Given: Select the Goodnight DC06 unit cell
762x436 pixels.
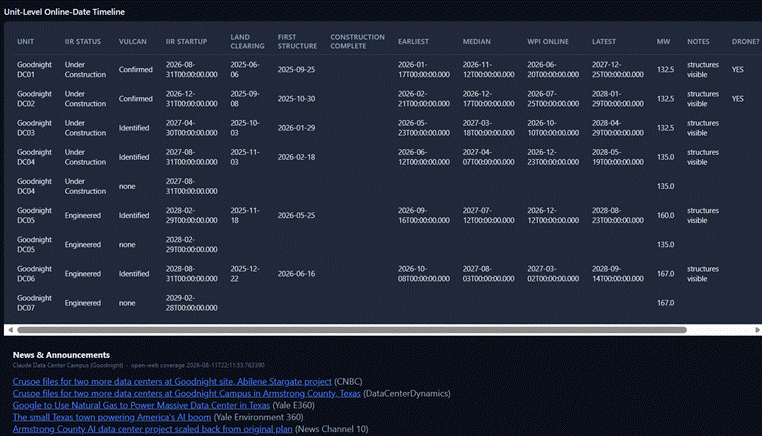Looking at the screenshot, I should [x=35, y=274].
